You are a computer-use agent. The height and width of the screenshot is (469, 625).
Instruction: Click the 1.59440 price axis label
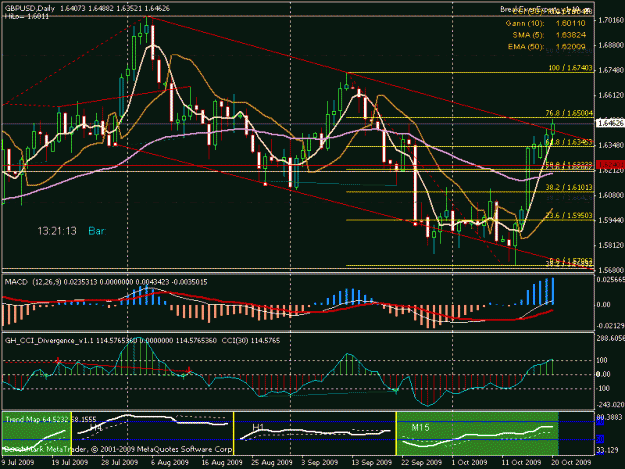click(x=611, y=220)
